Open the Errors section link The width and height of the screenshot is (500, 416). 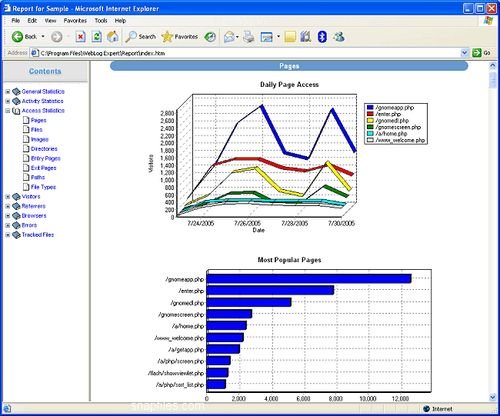[x=29, y=225]
